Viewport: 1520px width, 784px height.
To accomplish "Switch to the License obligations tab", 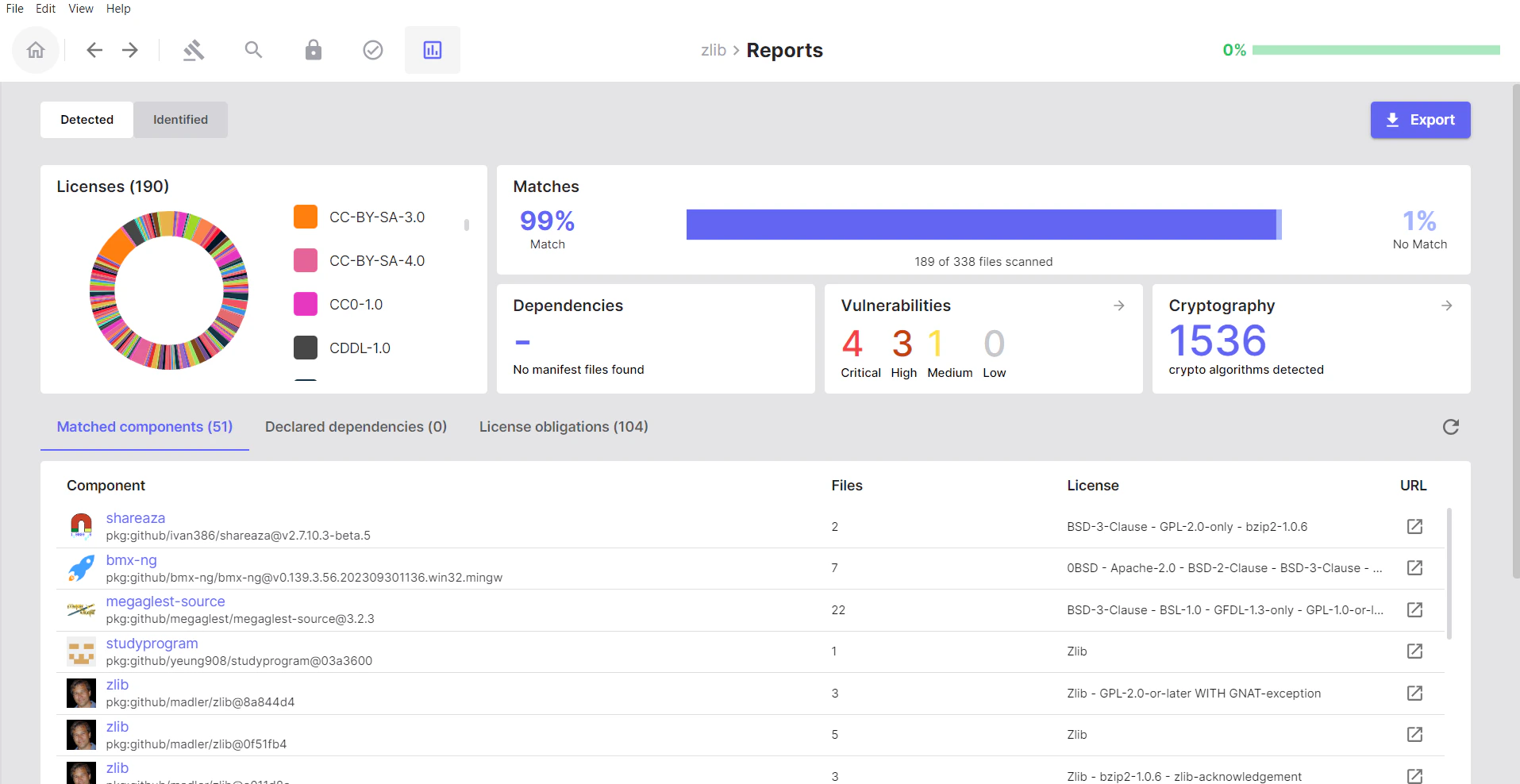I will point(564,427).
